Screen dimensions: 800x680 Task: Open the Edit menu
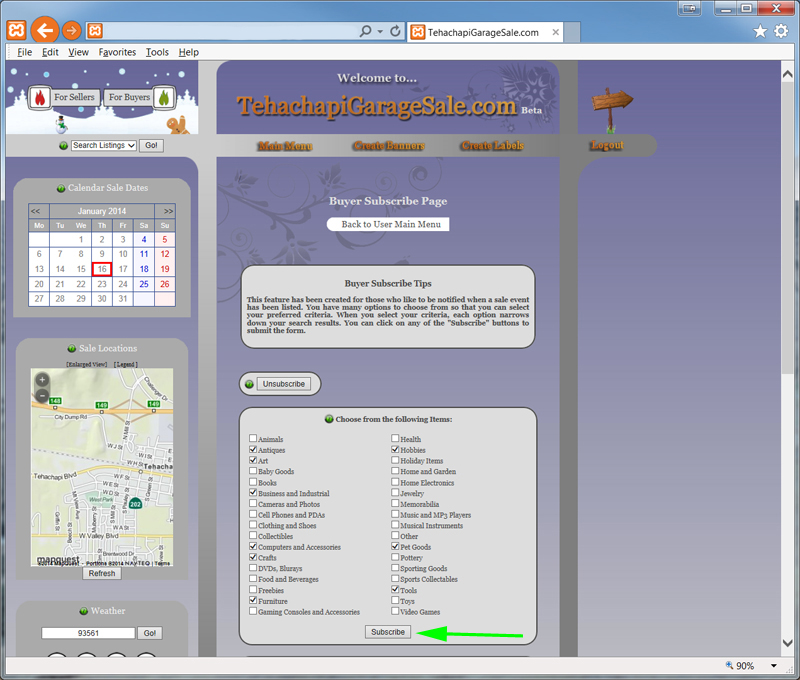(50, 52)
